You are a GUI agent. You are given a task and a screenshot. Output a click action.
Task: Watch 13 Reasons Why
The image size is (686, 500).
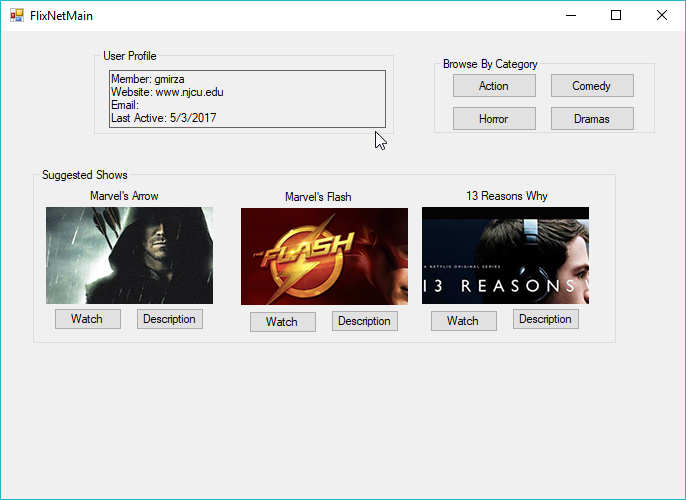pos(463,321)
